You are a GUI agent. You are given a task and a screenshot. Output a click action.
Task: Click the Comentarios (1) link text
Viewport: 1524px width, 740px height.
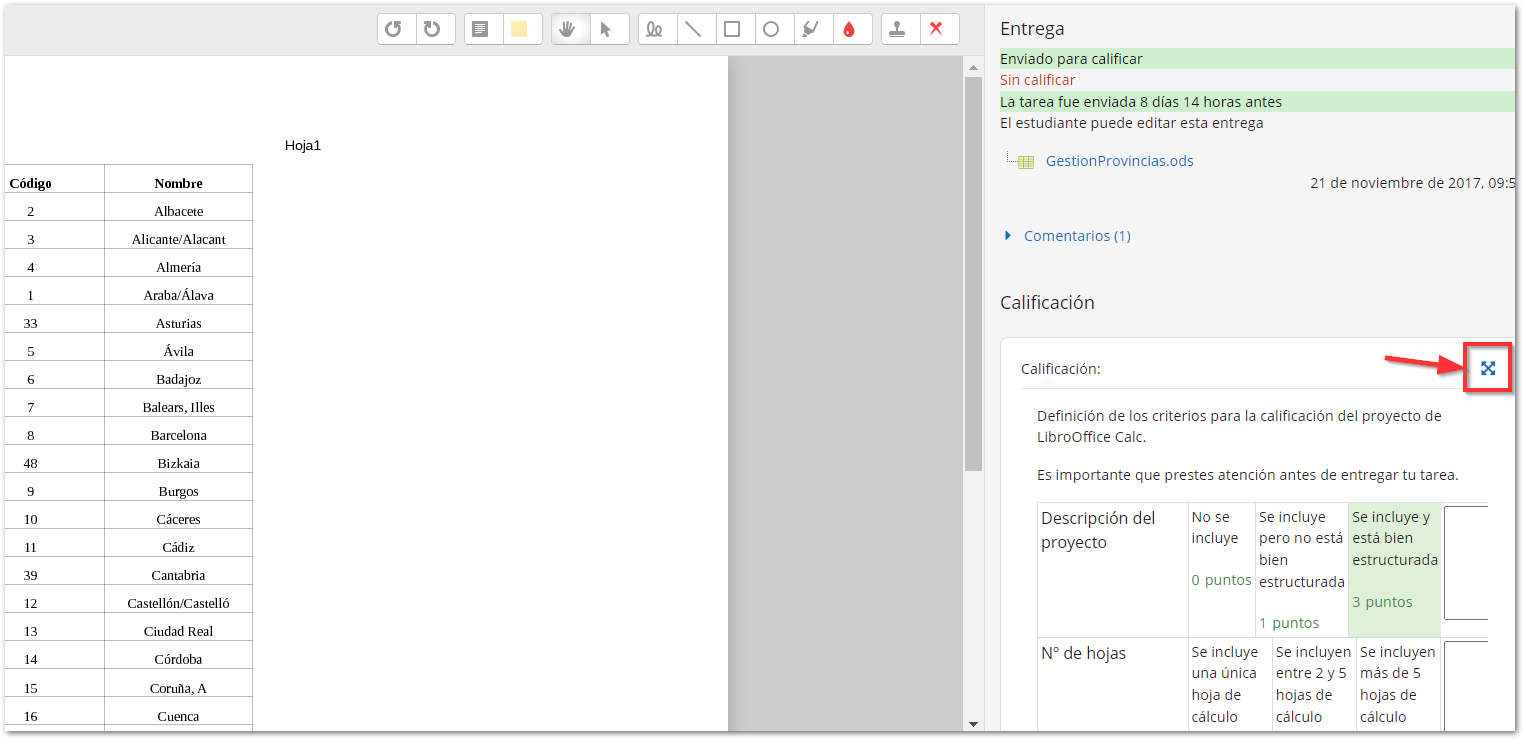coord(1077,236)
